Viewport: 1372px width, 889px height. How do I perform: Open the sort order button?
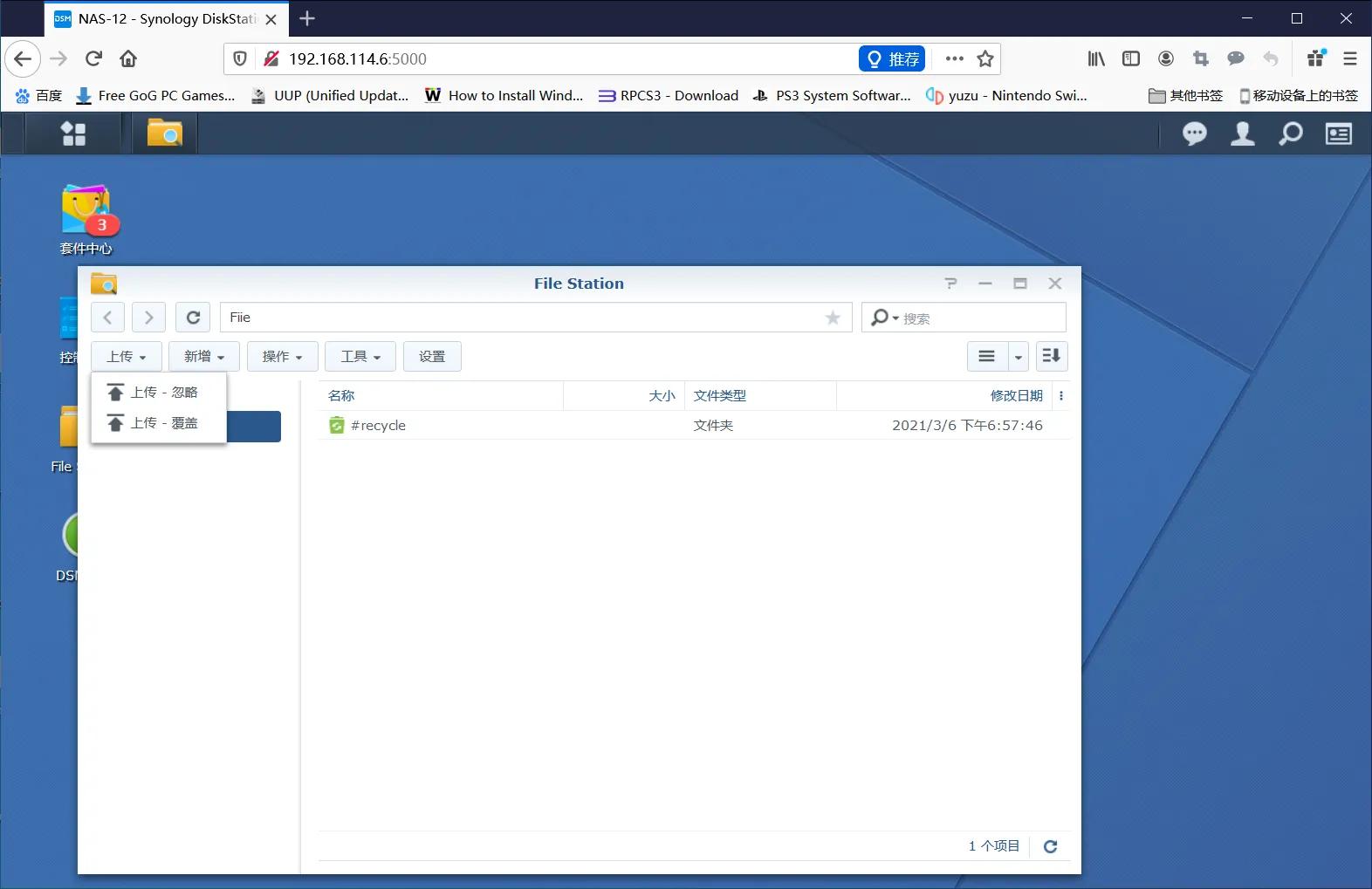point(1052,356)
